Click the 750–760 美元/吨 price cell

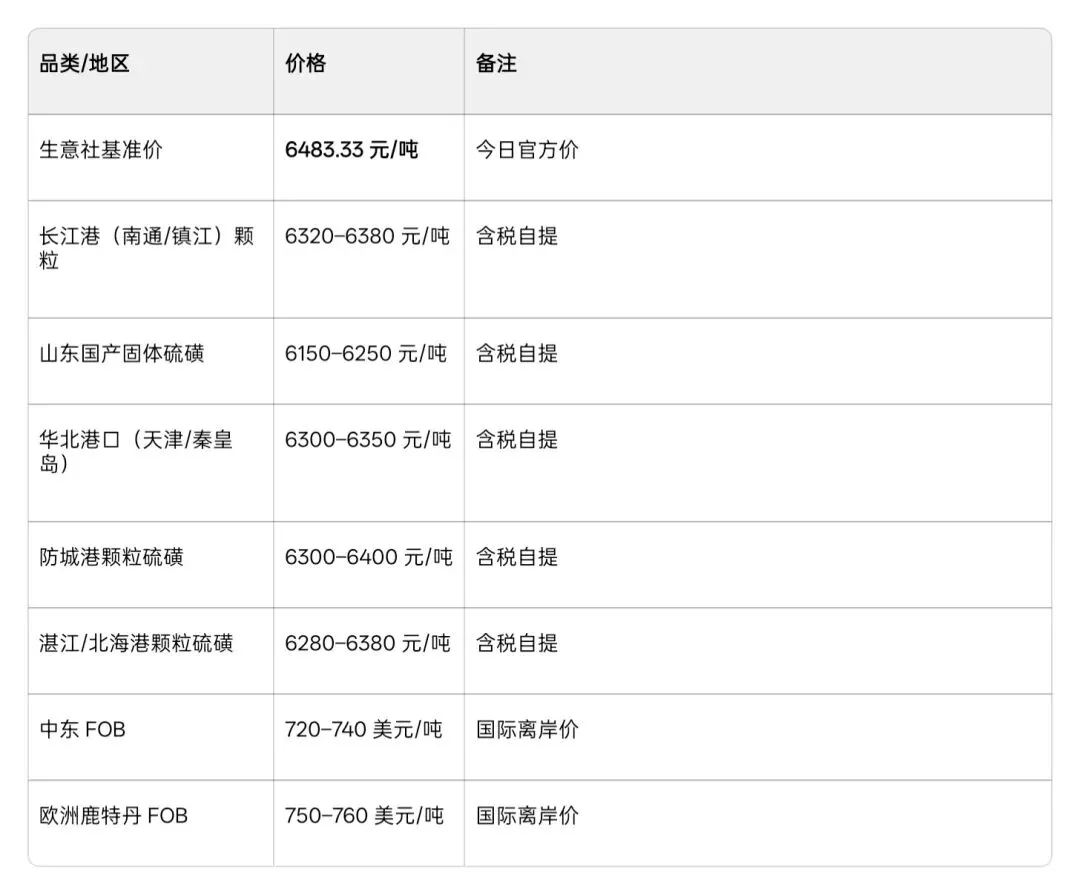[x=364, y=815]
